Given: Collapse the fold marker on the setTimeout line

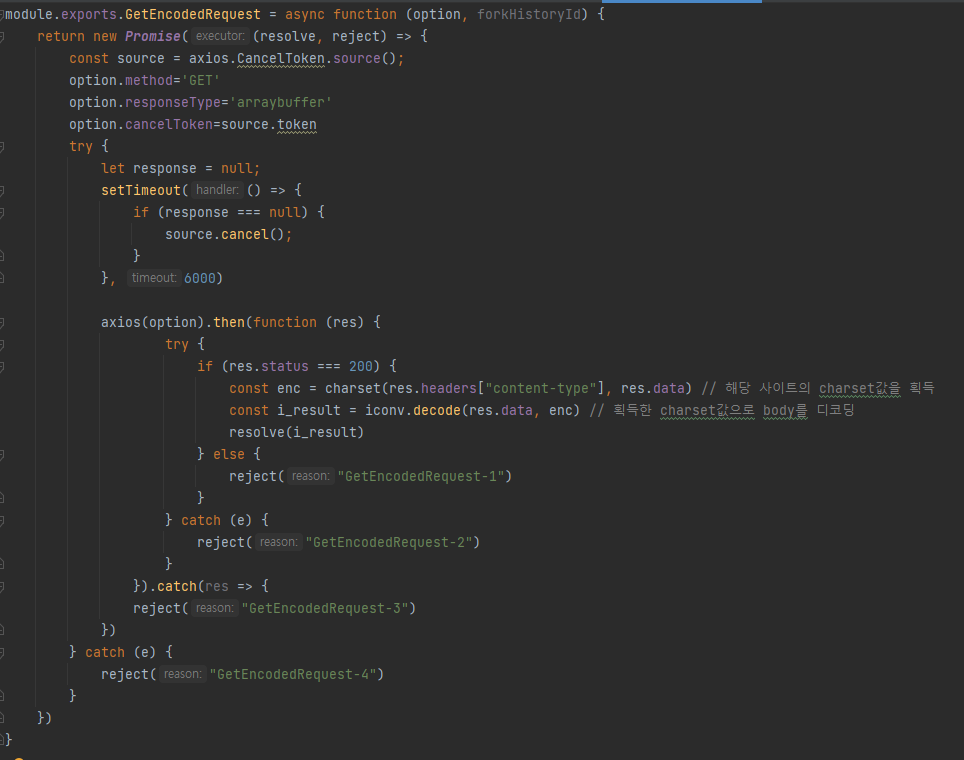Looking at the screenshot, I should [x=2, y=191].
